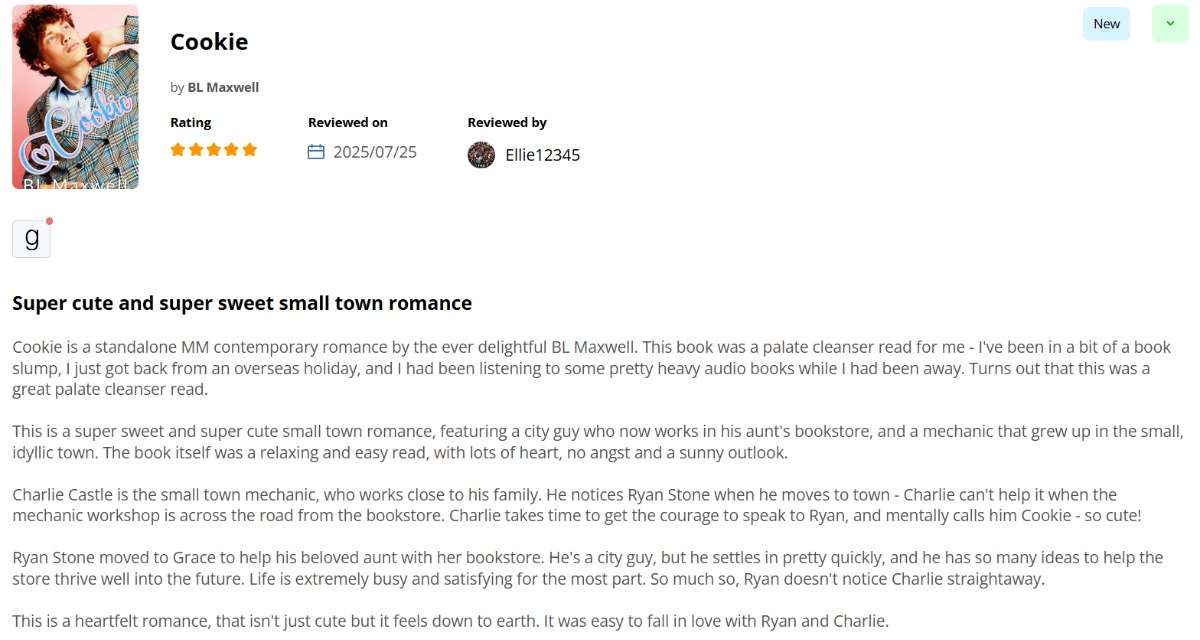
Task: Click the calendar icon beside the review date
Action: [x=316, y=152]
